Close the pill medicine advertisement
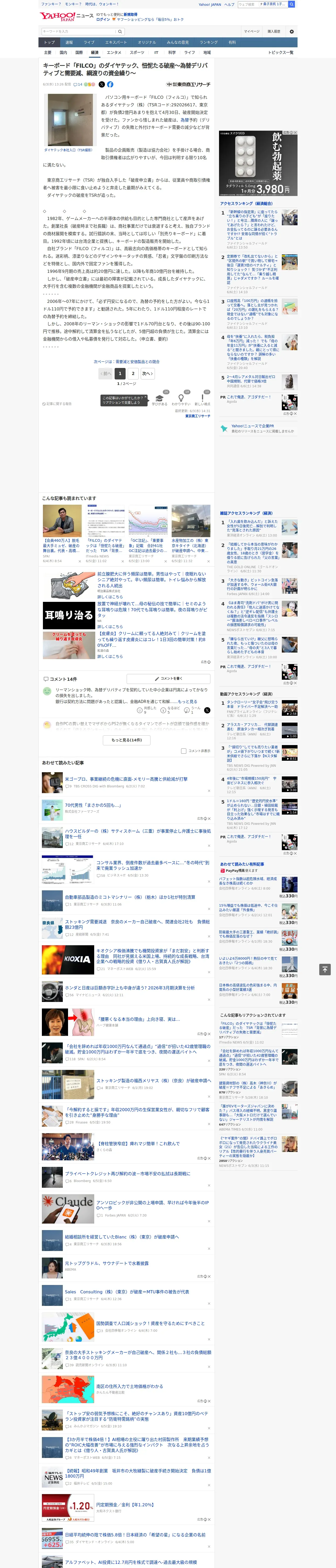 tap(295, 133)
